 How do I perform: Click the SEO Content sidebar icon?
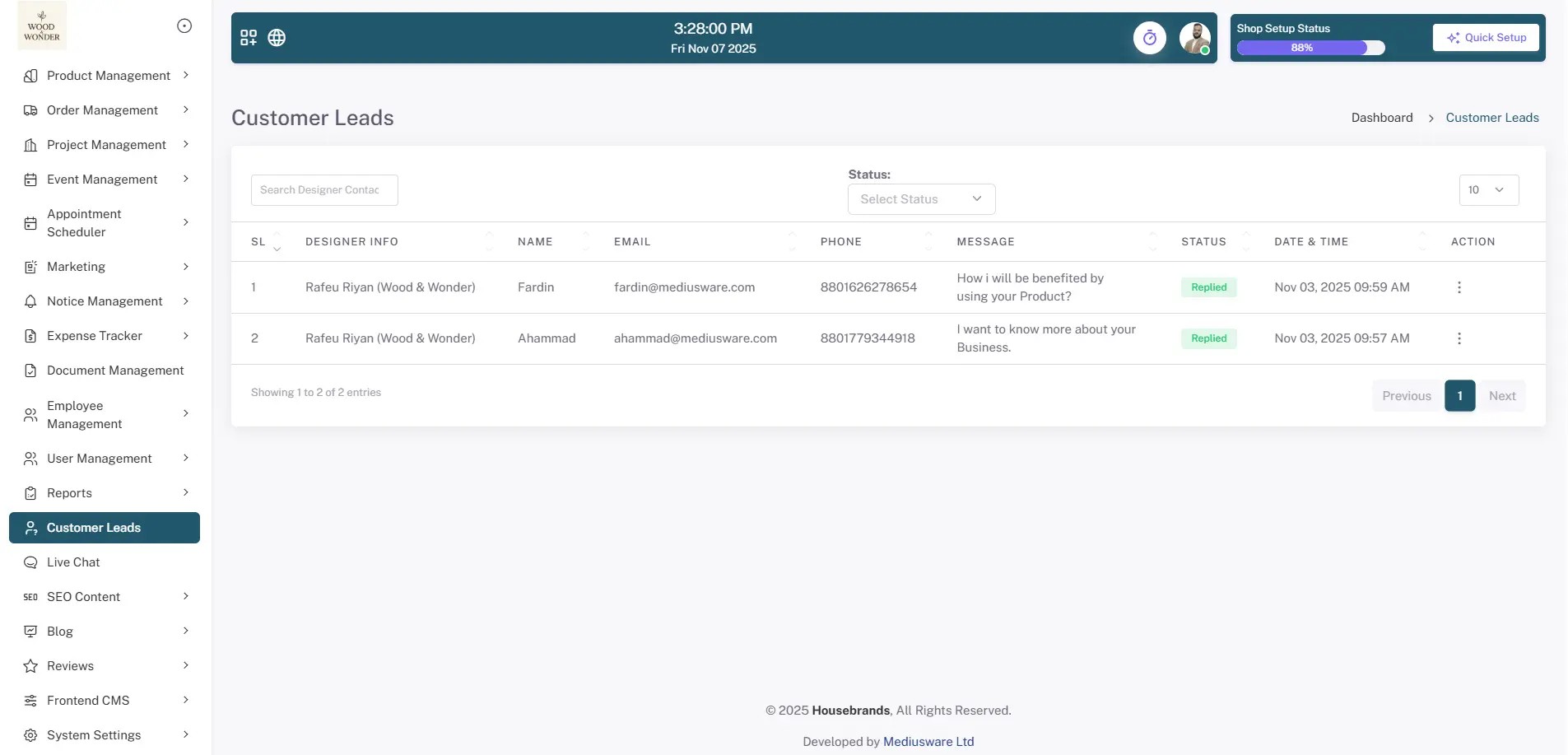point(30,596)
